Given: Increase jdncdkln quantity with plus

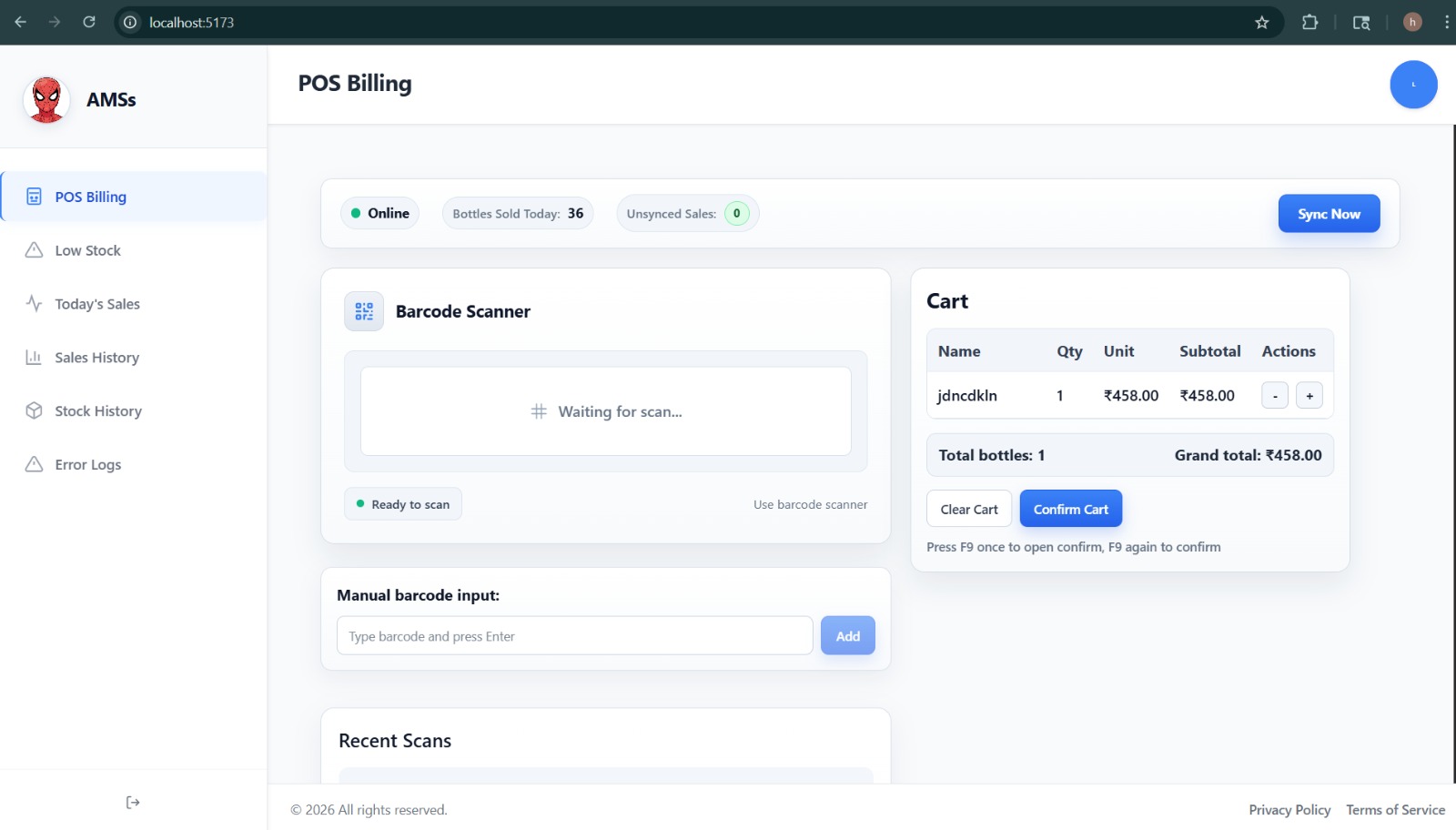Looking at the screenshot, I should (1309, 396).
